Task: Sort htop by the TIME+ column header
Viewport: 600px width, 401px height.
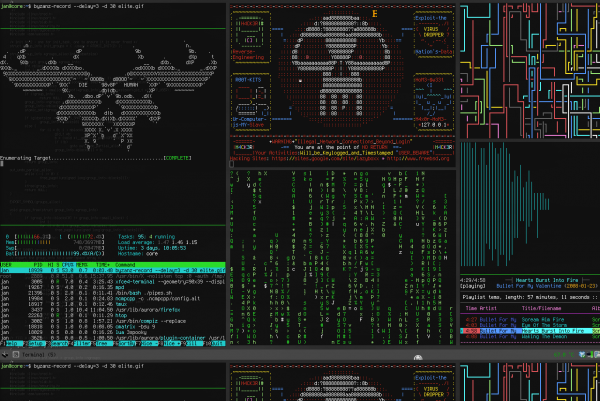Action: [x=102, y=265]
